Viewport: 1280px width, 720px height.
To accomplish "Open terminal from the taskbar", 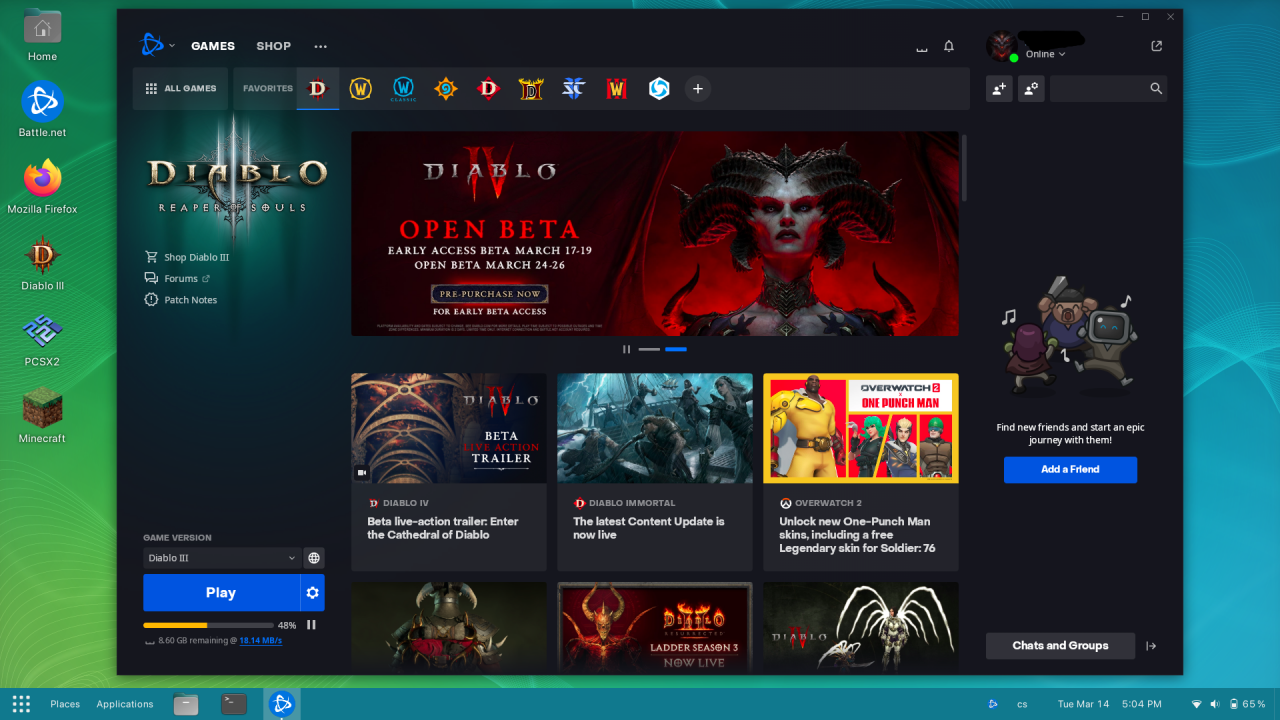I will click(x=234, y=704).
